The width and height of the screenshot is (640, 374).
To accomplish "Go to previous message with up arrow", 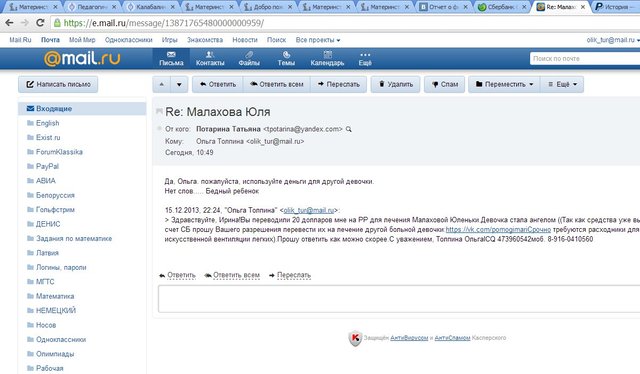I will click(162, 85).
